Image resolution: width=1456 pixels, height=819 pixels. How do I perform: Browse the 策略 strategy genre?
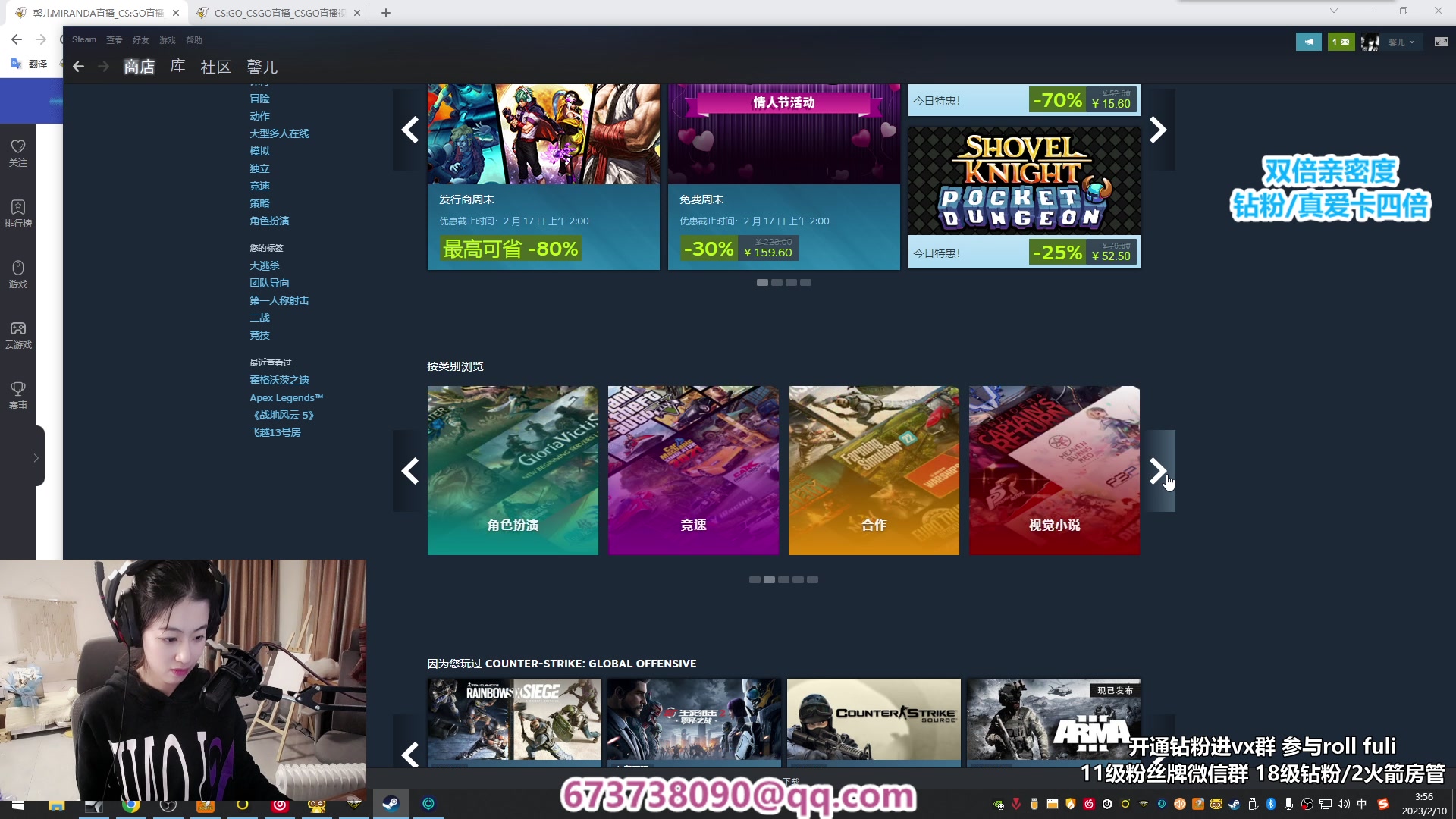tap(259, 203)
